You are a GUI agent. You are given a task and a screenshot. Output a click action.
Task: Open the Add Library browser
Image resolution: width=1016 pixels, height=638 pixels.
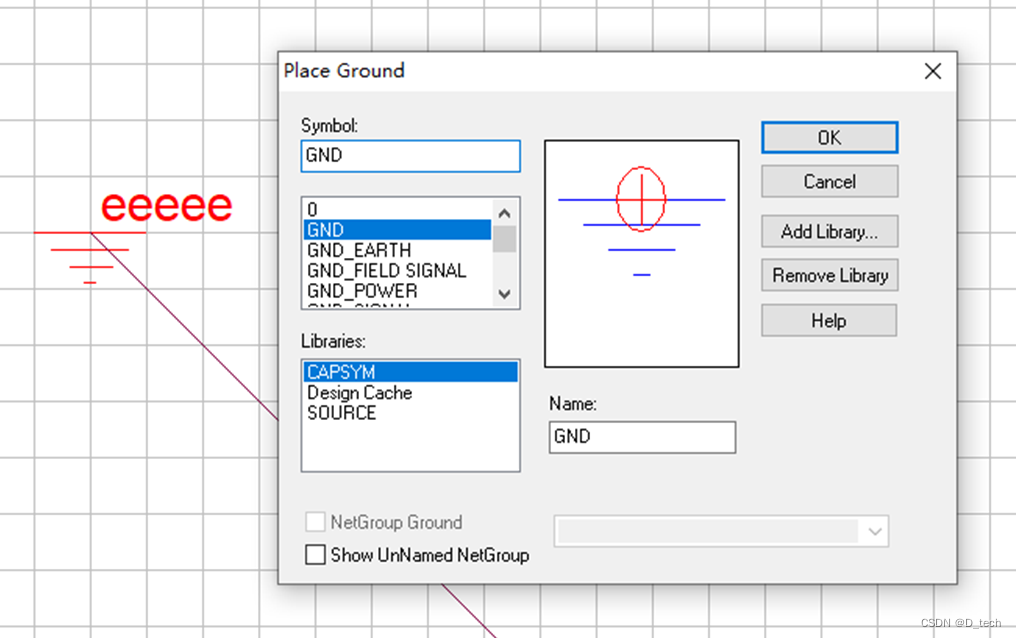tap(829, 231)
